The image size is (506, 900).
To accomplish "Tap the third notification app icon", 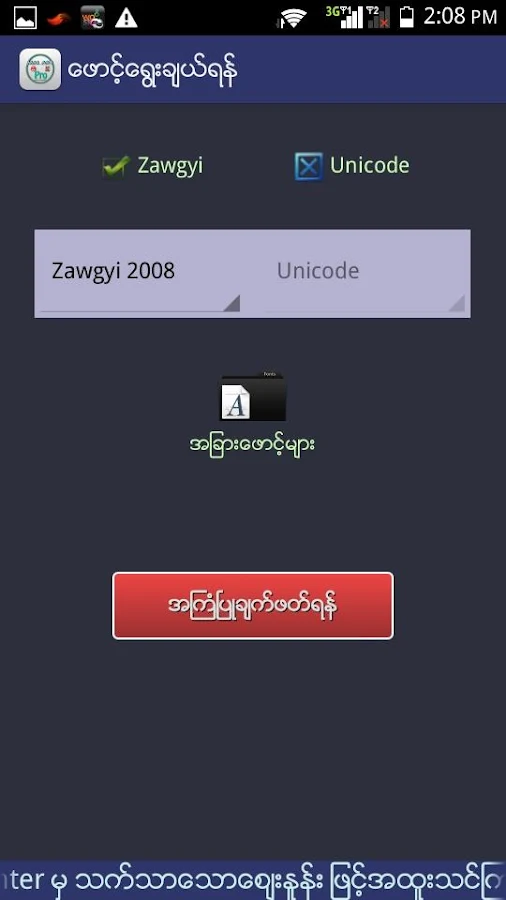I will (92, 18).
